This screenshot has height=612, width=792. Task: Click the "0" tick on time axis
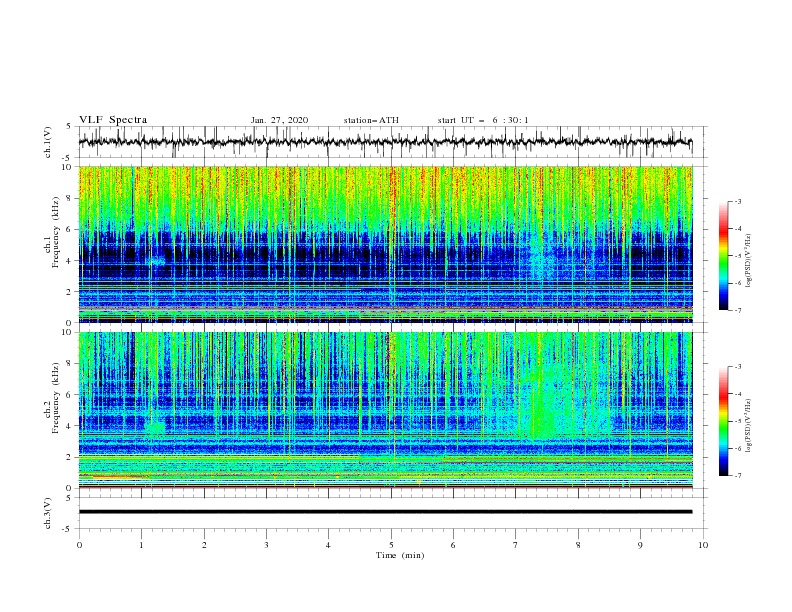(x=79, y=545)
